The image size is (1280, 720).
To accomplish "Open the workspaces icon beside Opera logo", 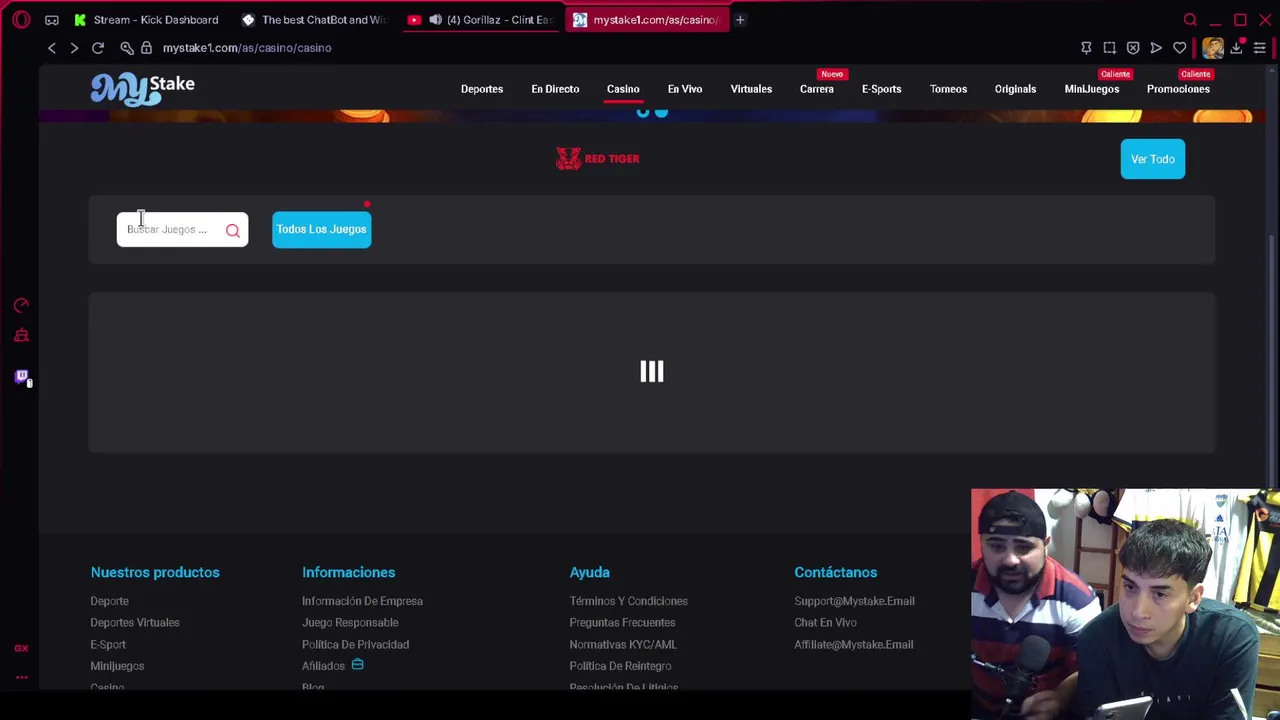I will tap(52, 20).
